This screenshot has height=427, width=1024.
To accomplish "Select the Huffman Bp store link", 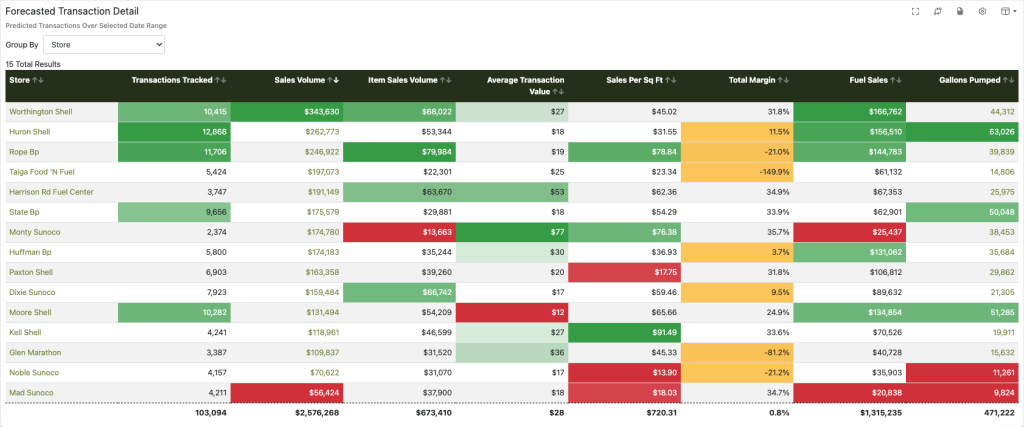I will (31, 252).
